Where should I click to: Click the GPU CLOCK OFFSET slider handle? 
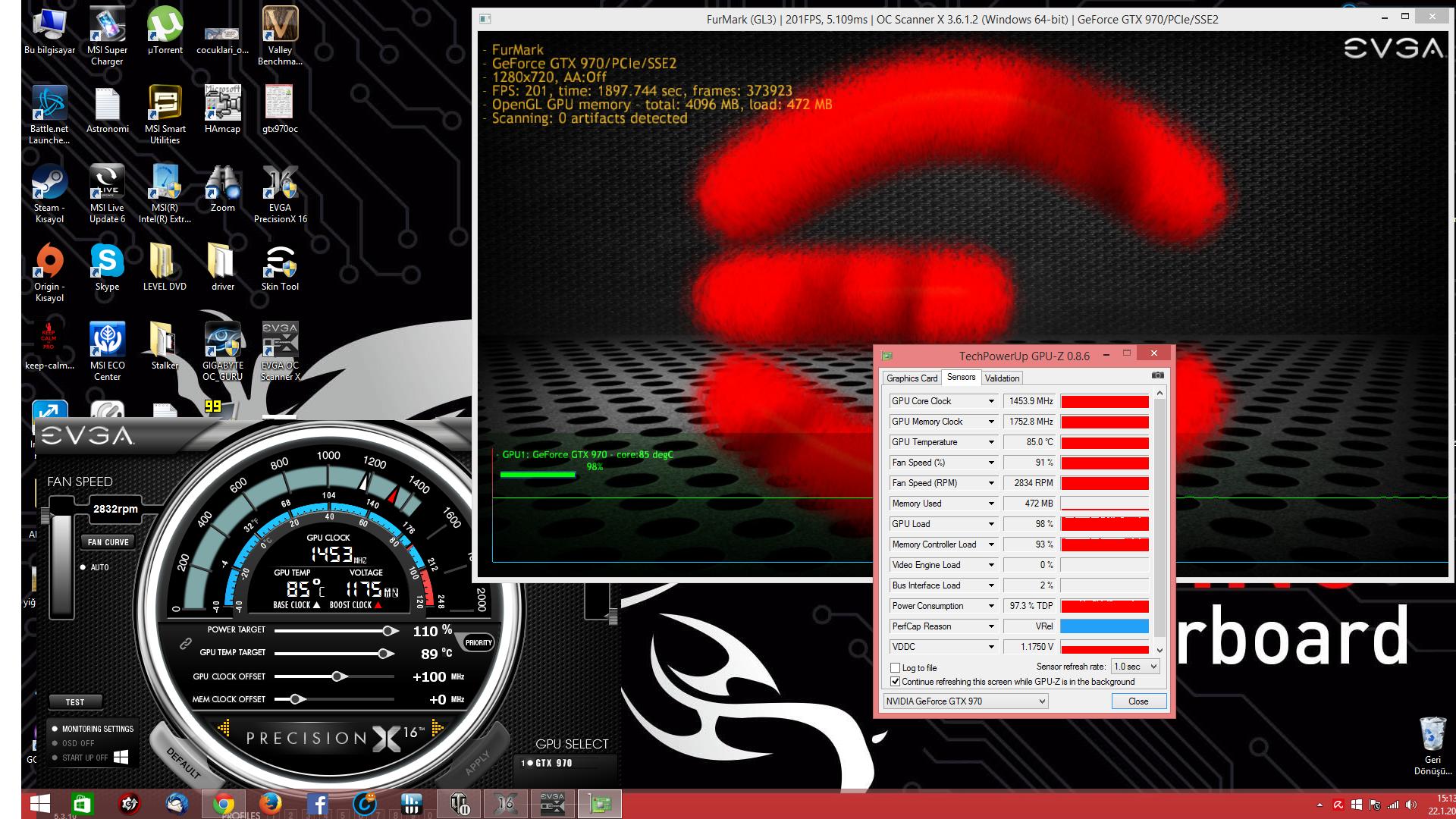tap(338, 676)
